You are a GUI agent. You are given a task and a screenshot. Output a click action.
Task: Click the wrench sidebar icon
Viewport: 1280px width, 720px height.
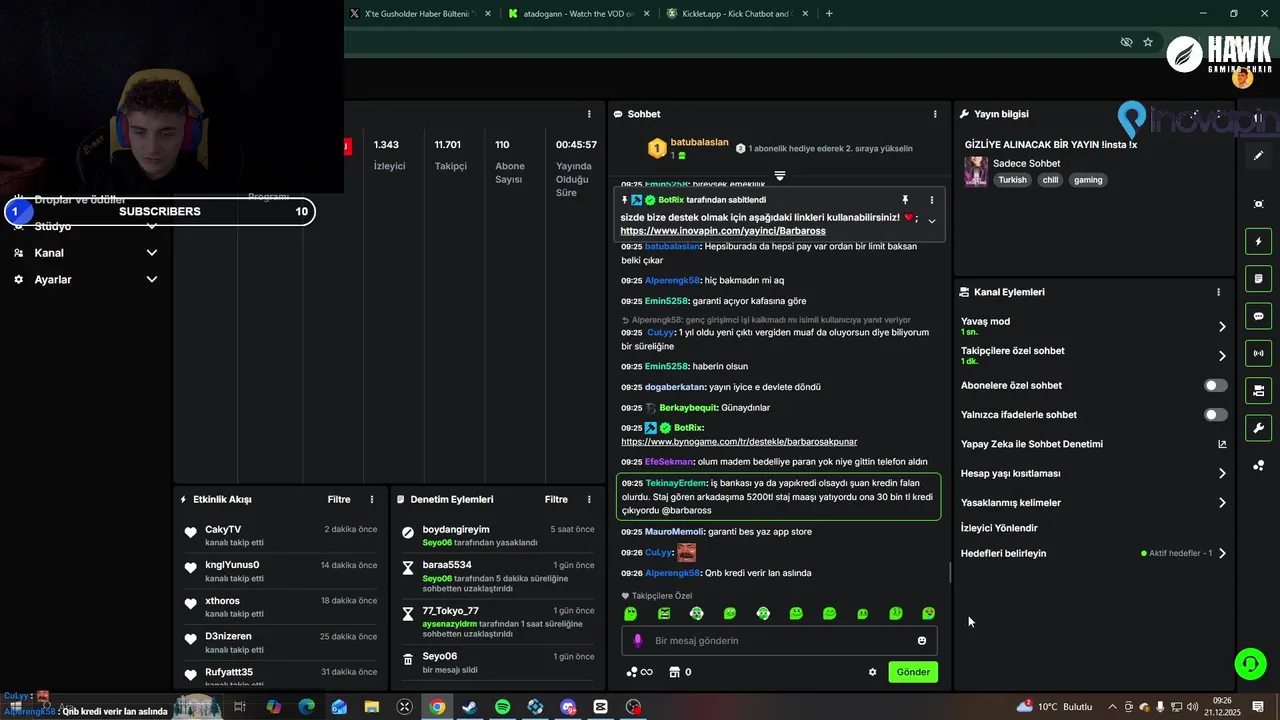[1258, 428]
